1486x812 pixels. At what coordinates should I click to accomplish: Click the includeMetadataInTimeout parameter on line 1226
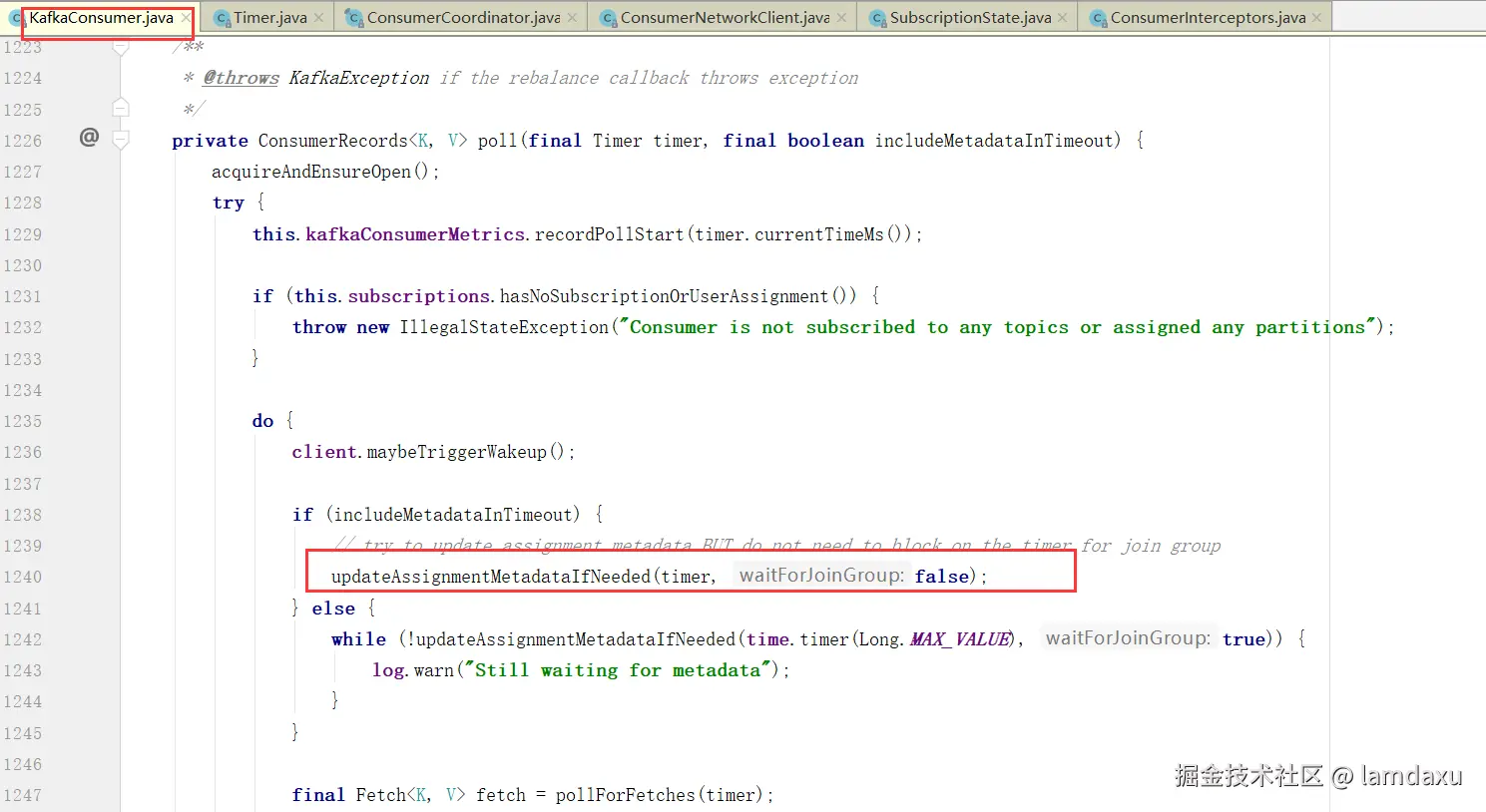[993, 141]
